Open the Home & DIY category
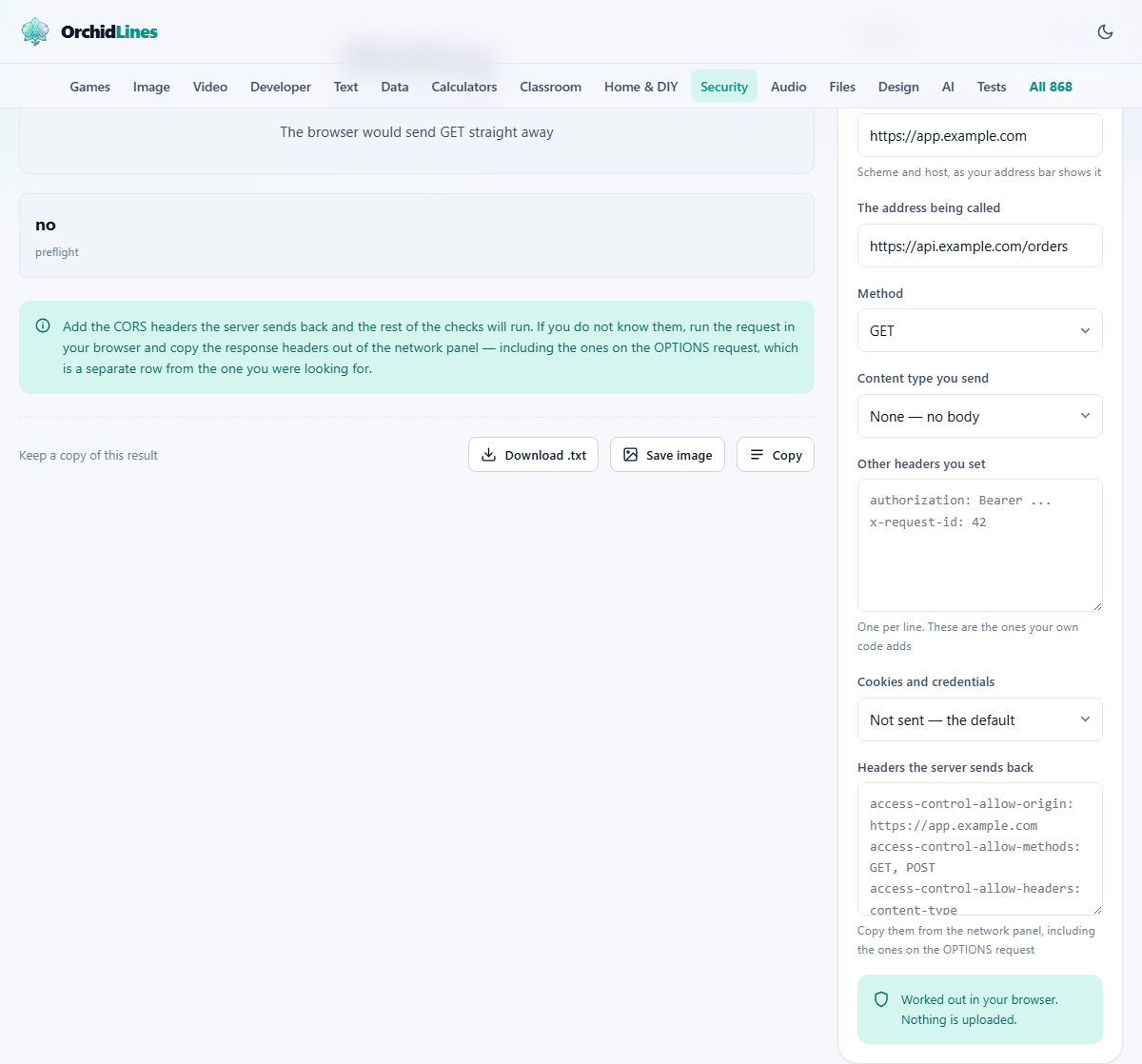1142x1064 pixels. coord(641,87)
